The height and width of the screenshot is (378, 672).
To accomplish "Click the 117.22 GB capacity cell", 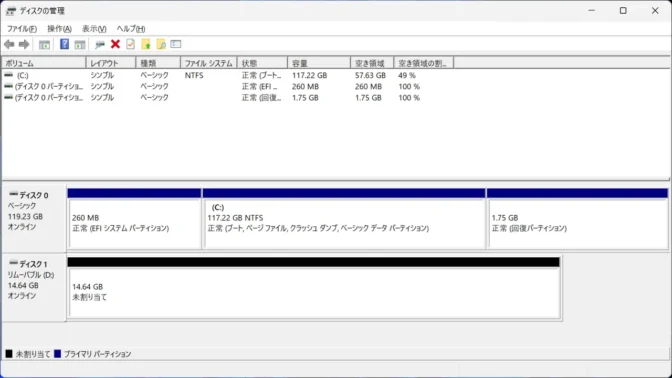I will coord(309,75).
